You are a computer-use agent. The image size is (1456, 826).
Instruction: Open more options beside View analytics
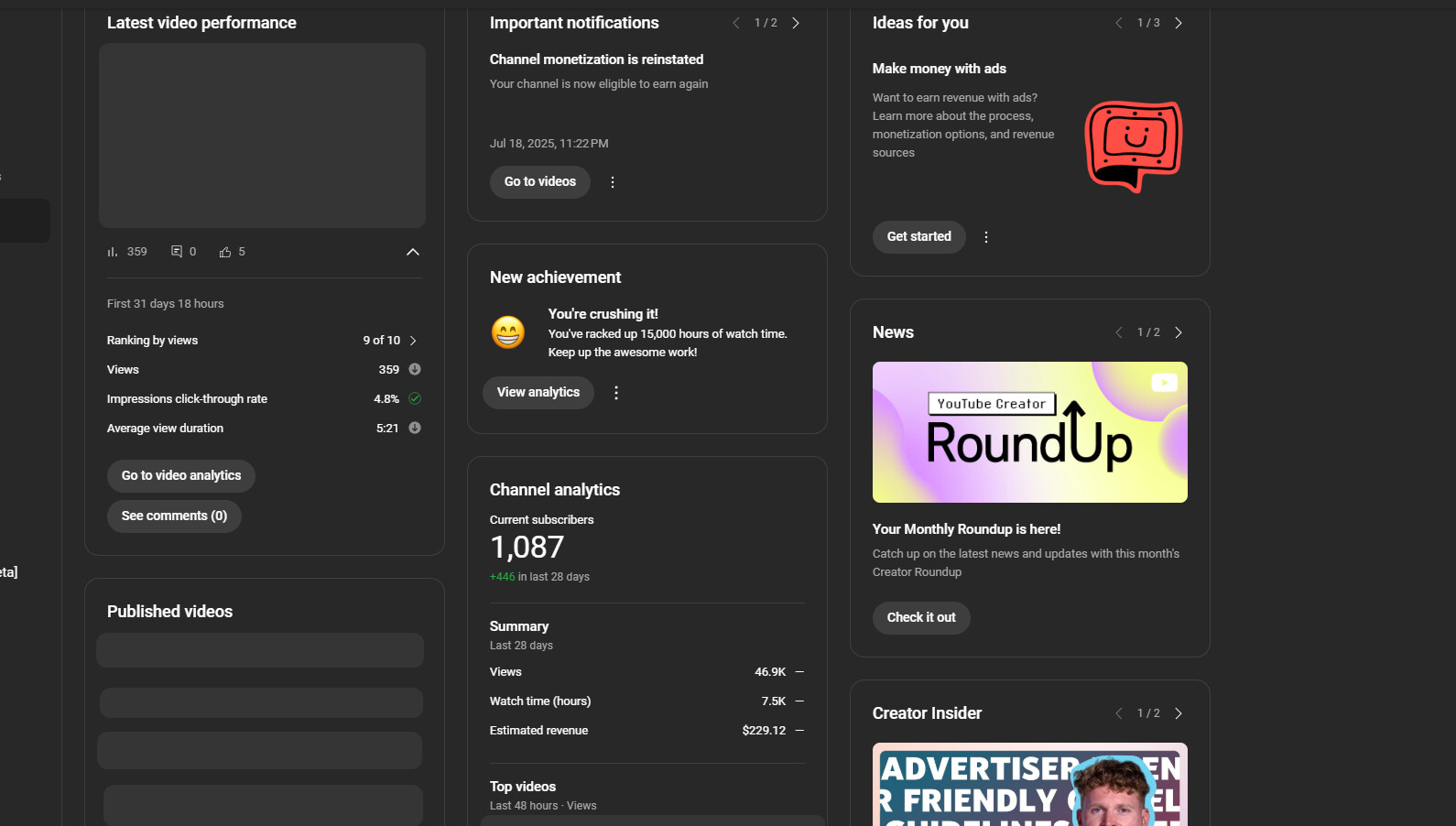(x=616, y=393)
